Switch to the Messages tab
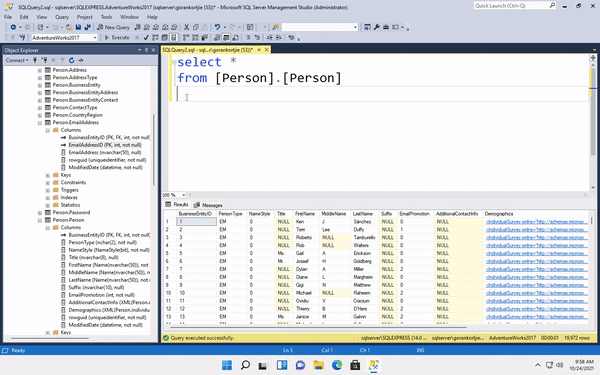The width and height of the screenshot is (600, 375). tap(208, 205)
